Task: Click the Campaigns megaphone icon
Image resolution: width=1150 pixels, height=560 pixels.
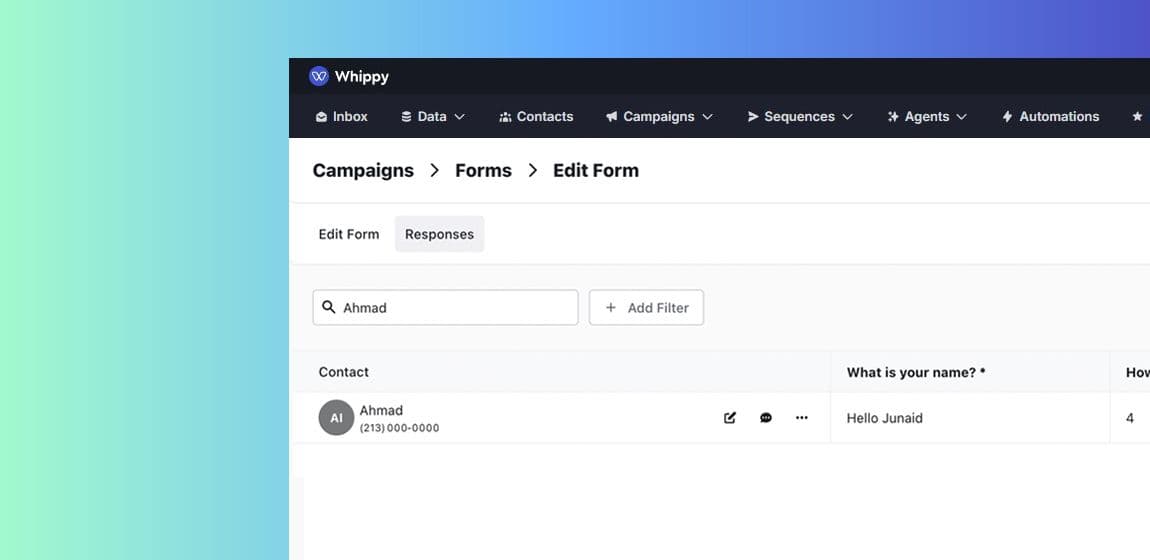Action: pyautogui.click(x=612, y=117)
